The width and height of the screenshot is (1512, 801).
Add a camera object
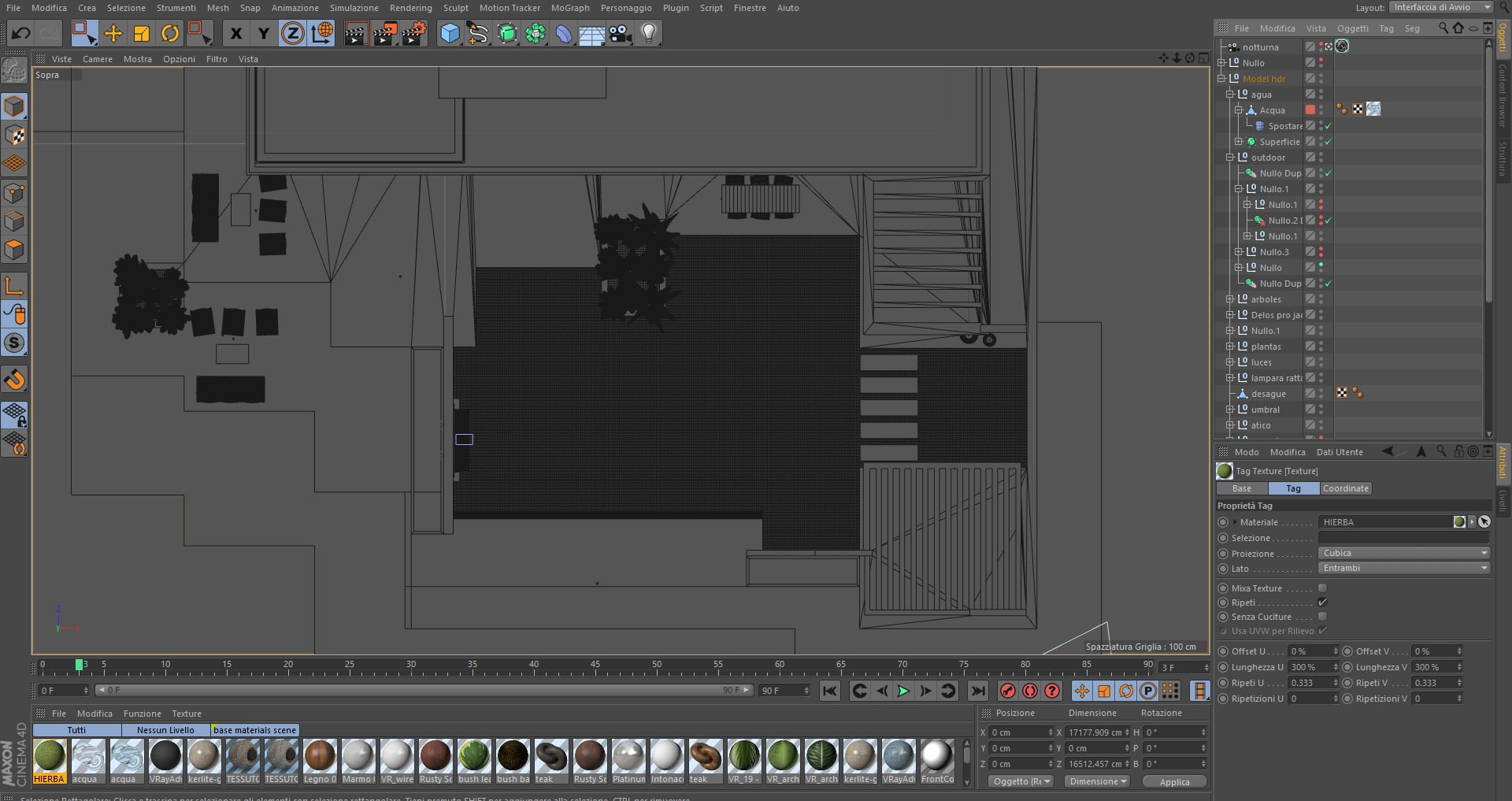[x=621, y=33]
